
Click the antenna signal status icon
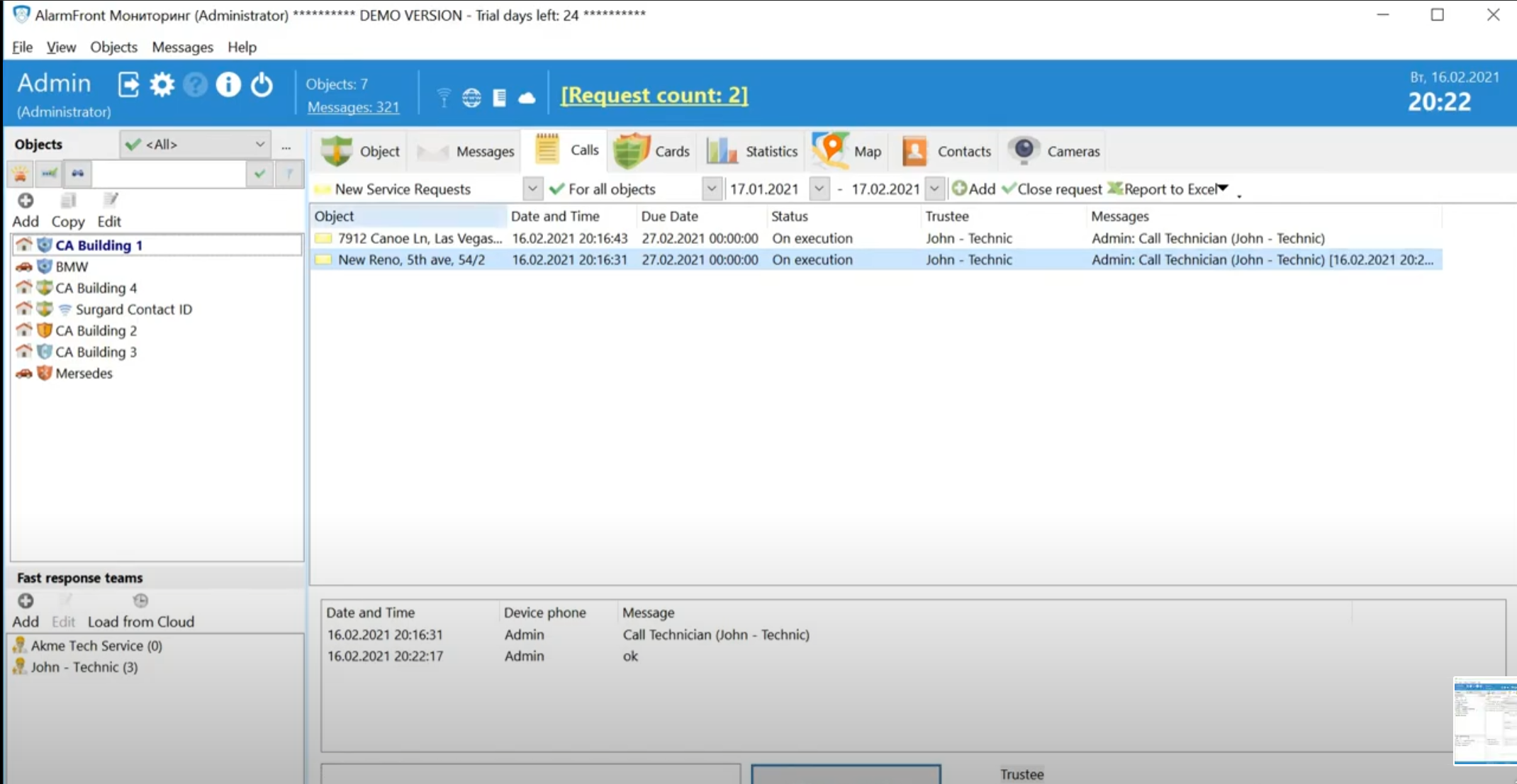(x=444, y=97)
